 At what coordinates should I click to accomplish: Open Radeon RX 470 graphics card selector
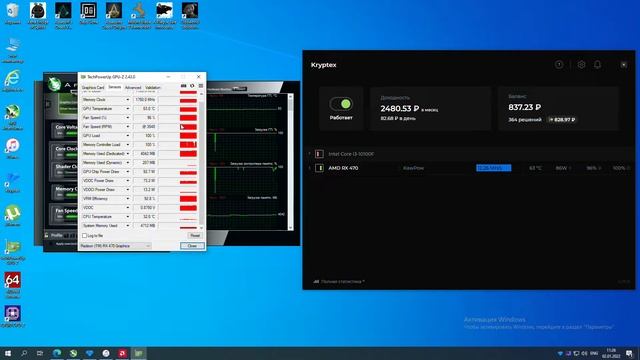[116, 246]
